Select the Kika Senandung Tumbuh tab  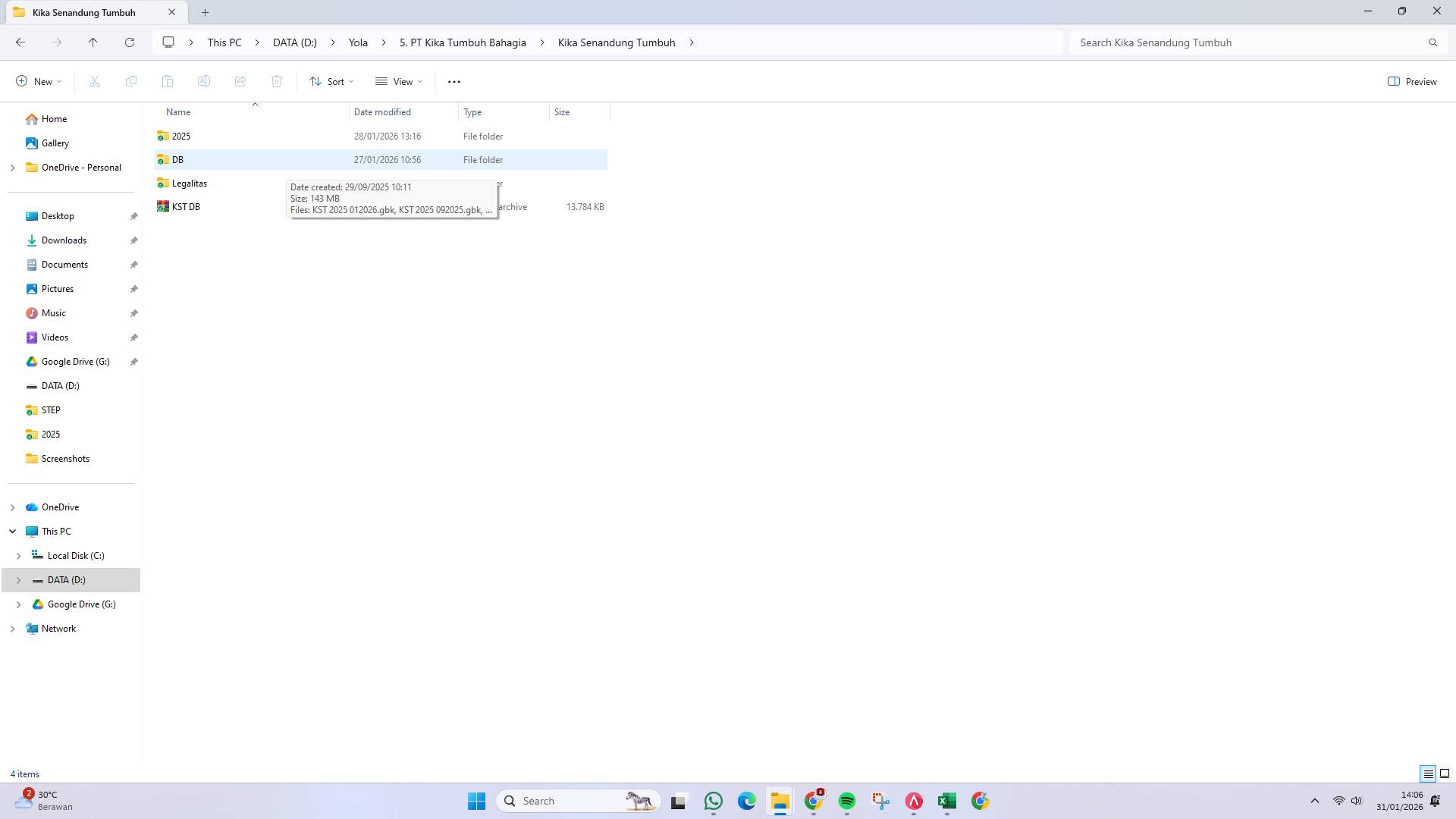coord(83,12)
